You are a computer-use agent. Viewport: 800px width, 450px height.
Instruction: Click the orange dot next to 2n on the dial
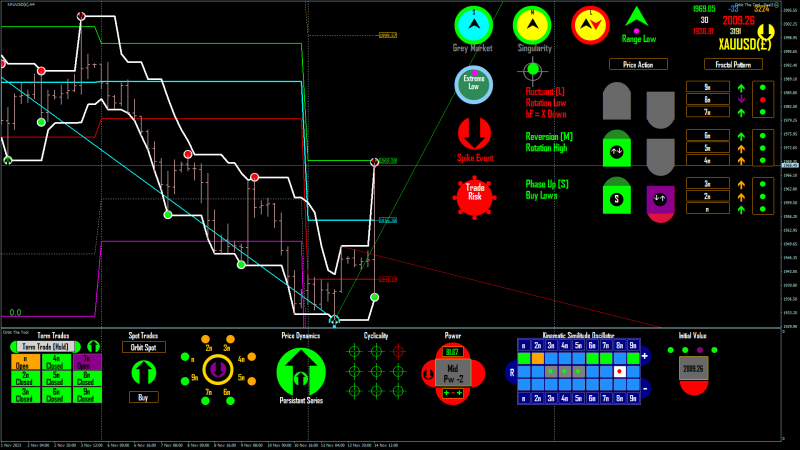pyautogui.click(x=206, y=339)
